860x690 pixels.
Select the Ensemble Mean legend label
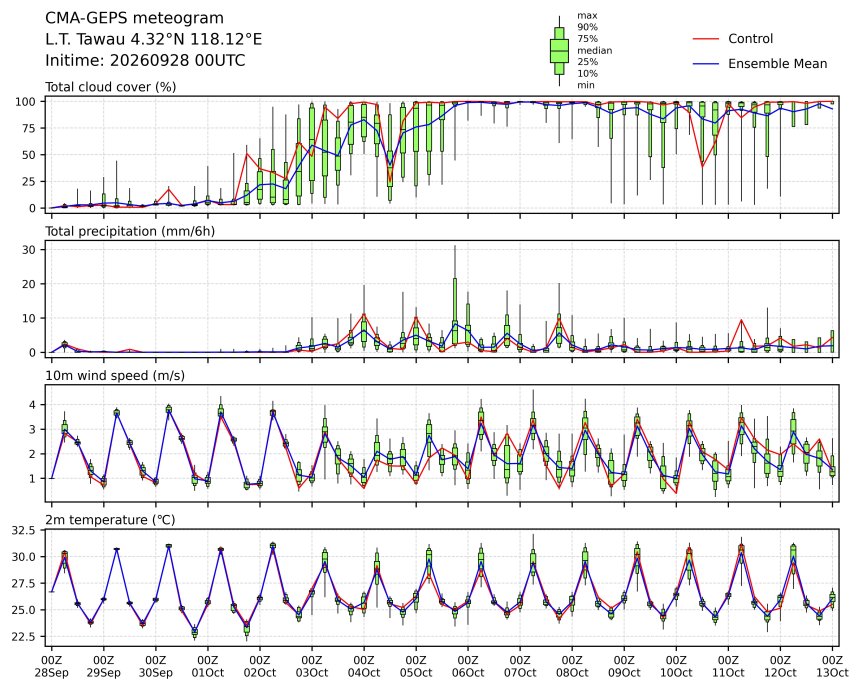777,64
